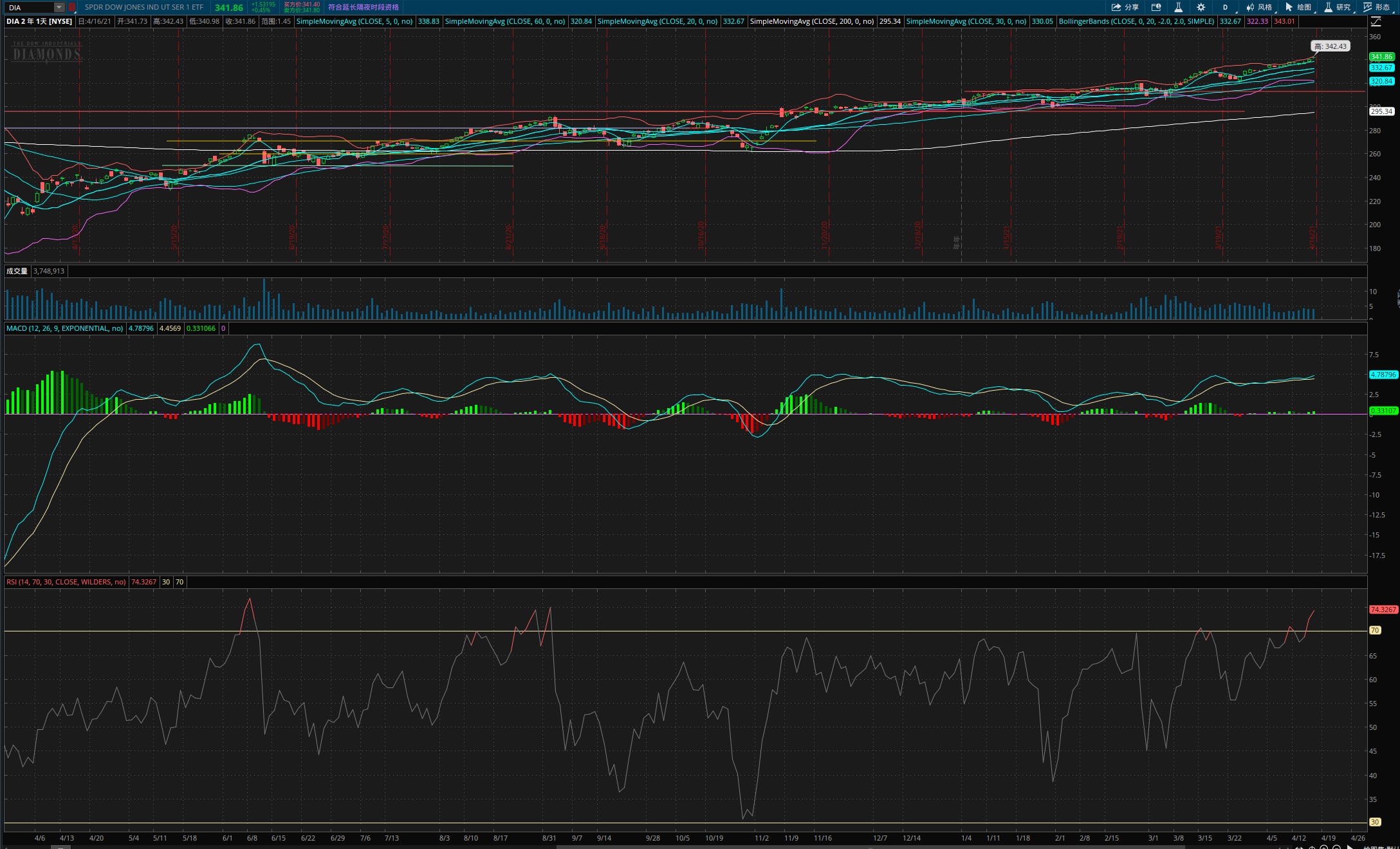1400x849 pixels.
Task: Click the flask studies icon
Action: point(1178,7)
